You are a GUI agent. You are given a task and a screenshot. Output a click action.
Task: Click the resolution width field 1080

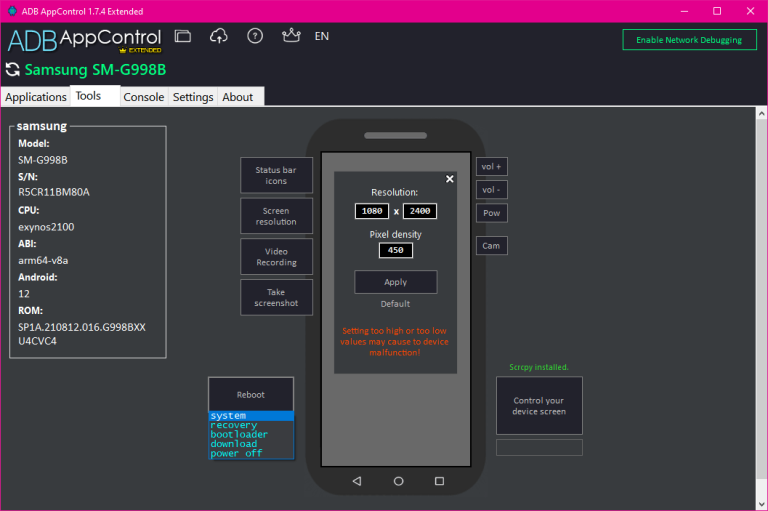click(x=372, y=211)
